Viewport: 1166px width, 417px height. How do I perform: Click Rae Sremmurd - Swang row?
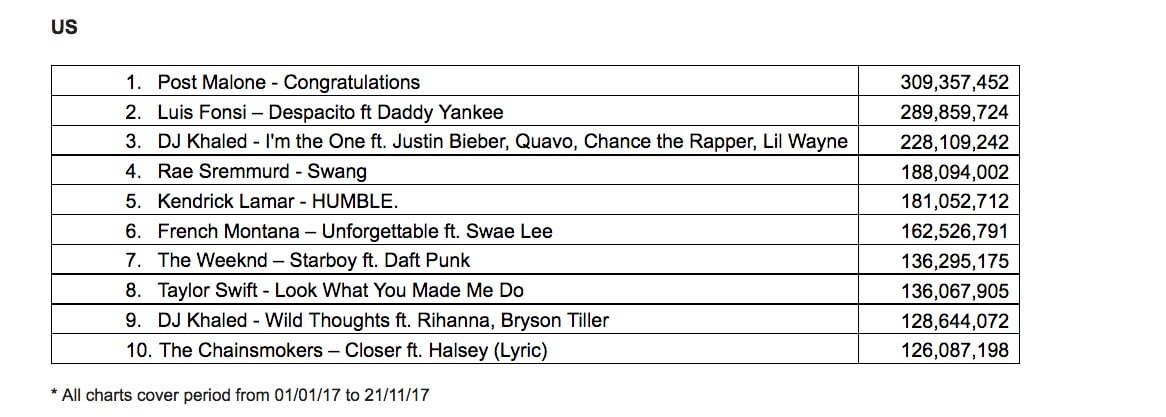click(x=262, y=172)
